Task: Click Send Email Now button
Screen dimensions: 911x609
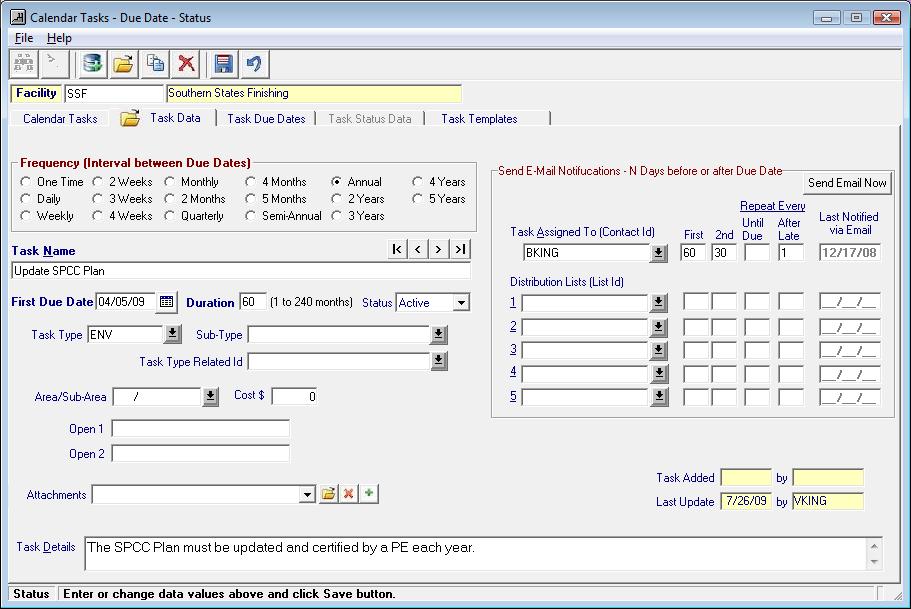Action: pyautogui.click(x=847, y=182)
